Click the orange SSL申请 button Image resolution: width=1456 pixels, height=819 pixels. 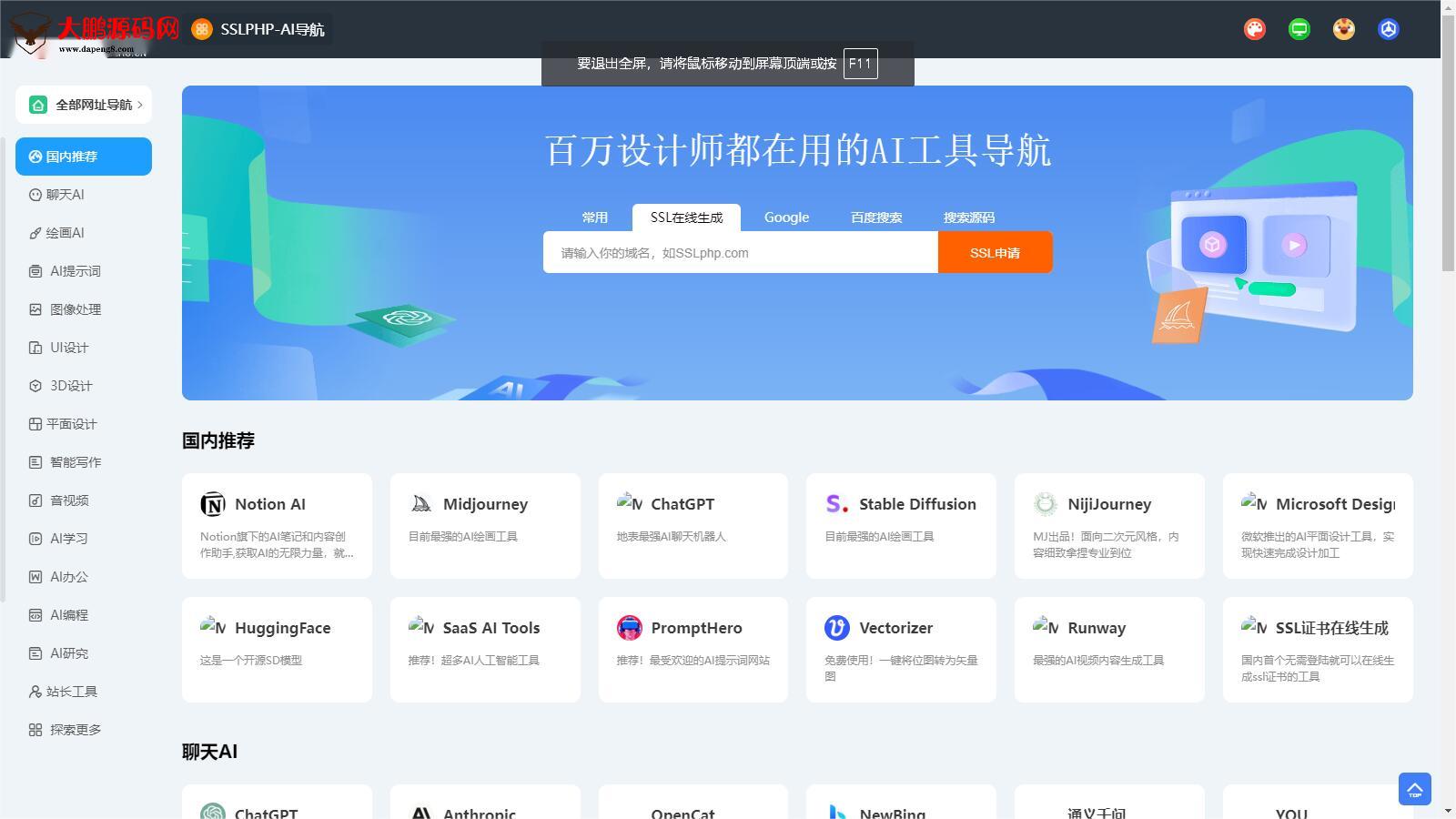click(x=996, y=252)
